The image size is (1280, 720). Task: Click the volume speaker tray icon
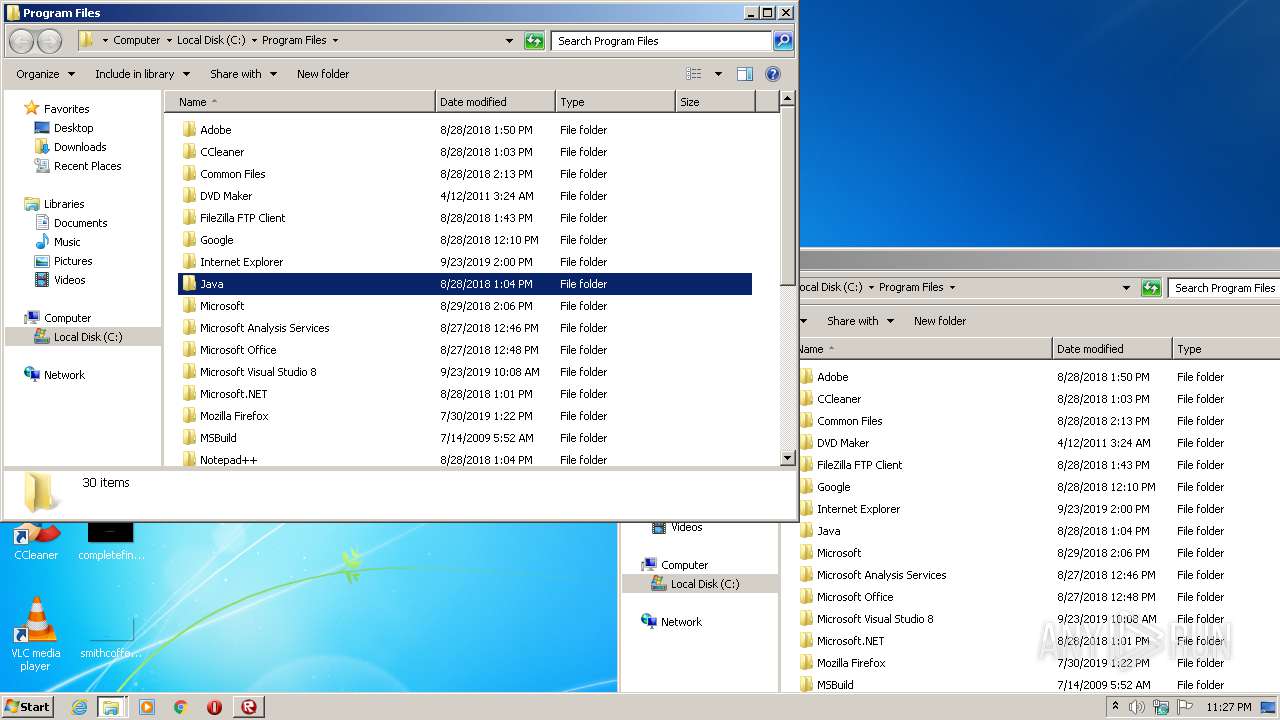click(1136, 707)
